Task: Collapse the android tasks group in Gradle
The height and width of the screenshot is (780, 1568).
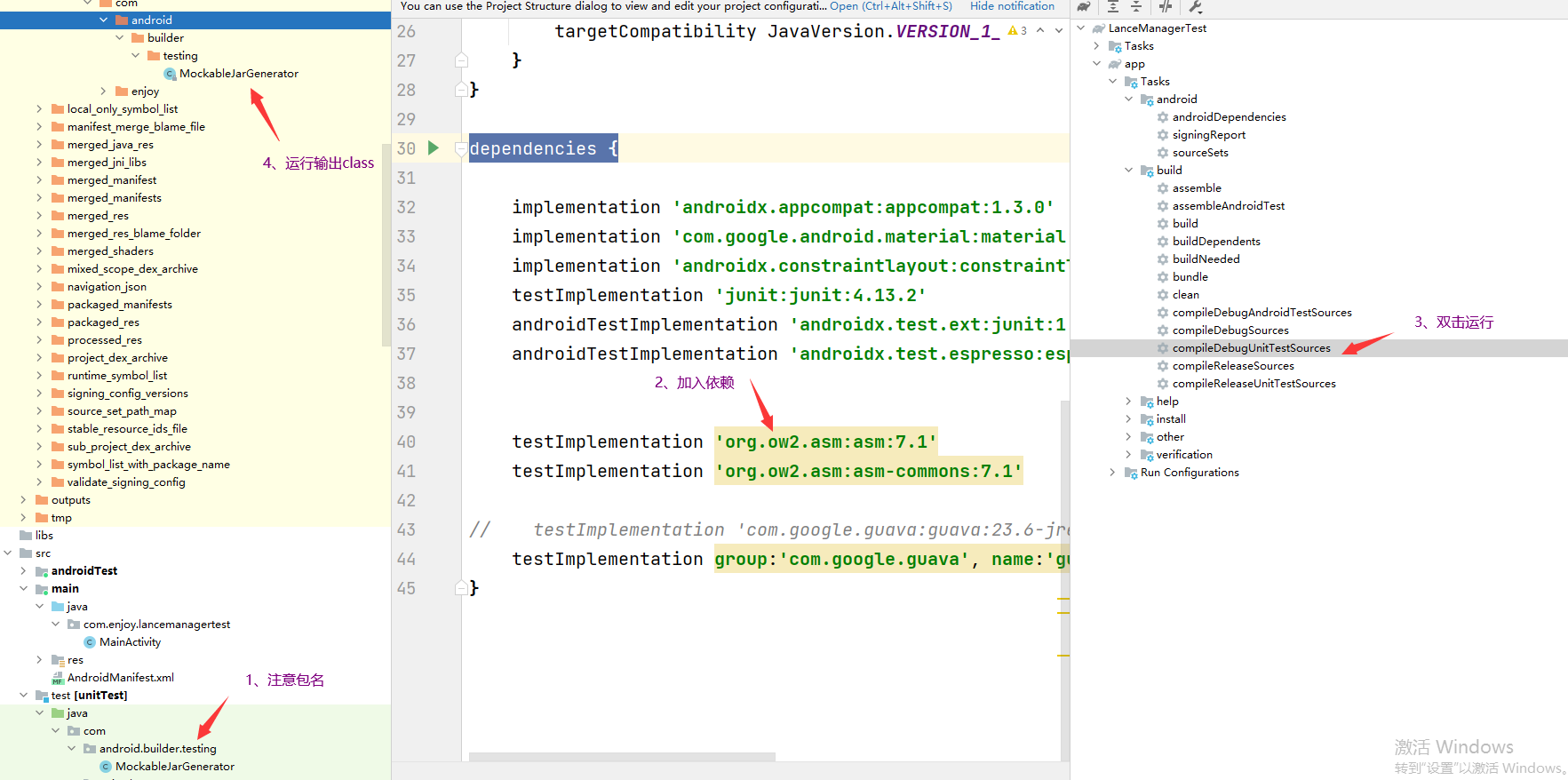Action: [x=1129, y=99]
